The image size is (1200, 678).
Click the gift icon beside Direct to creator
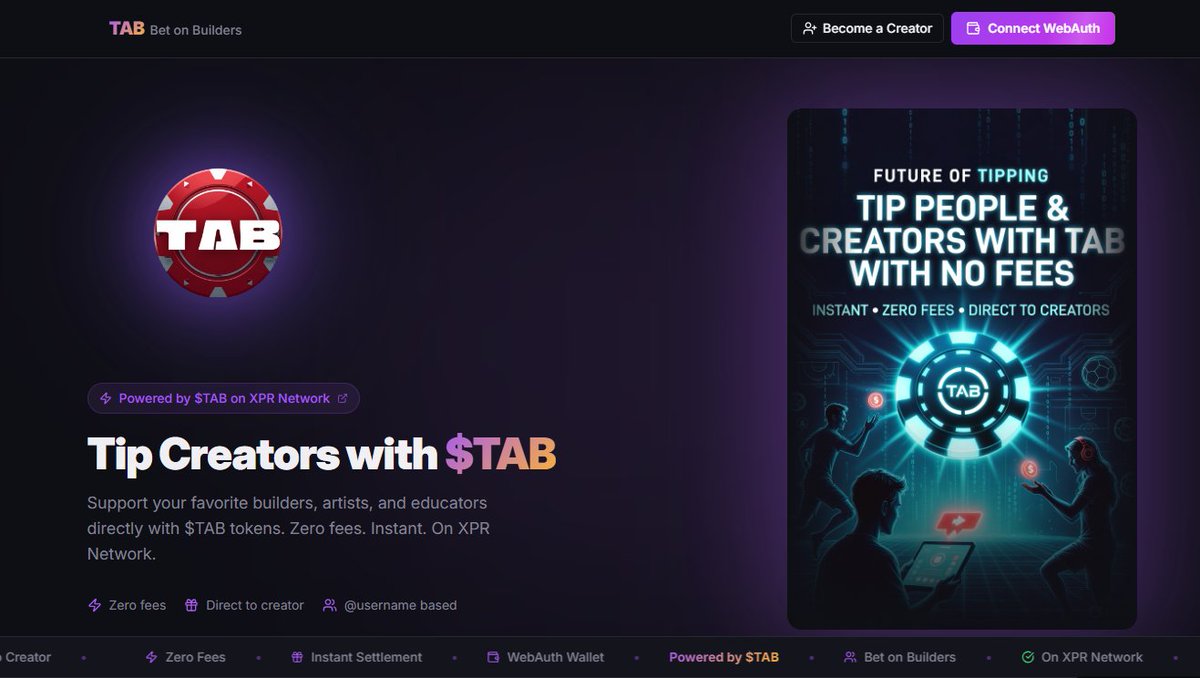click(192, 605)
